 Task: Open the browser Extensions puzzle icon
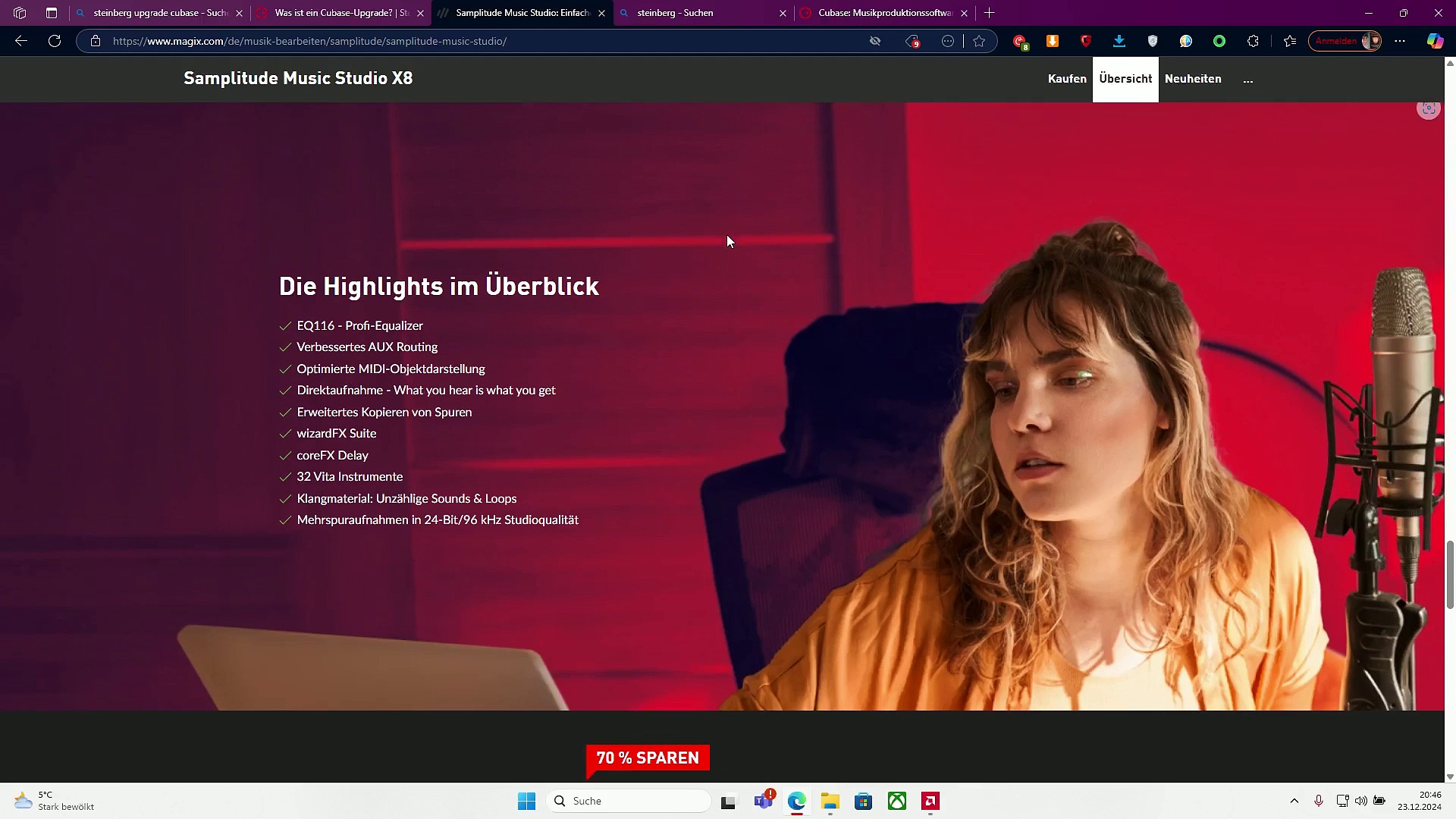(x=1253, y=41)
